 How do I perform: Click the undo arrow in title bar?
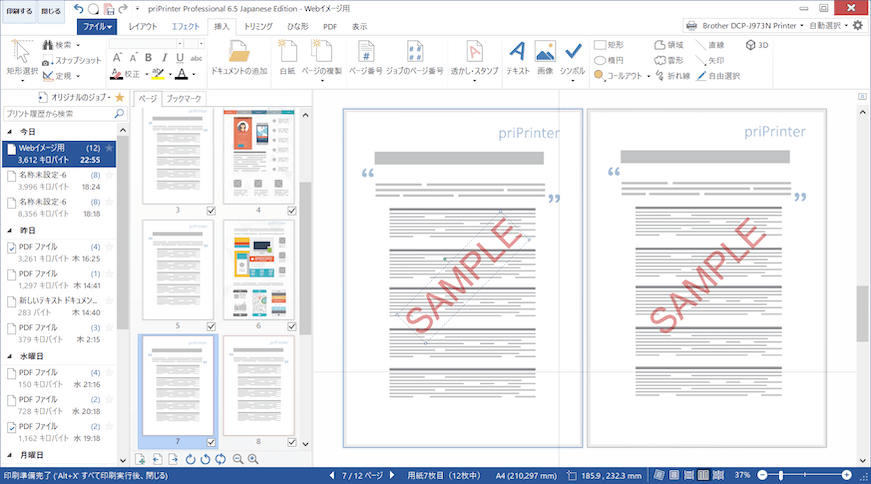[x=78, y=8]
